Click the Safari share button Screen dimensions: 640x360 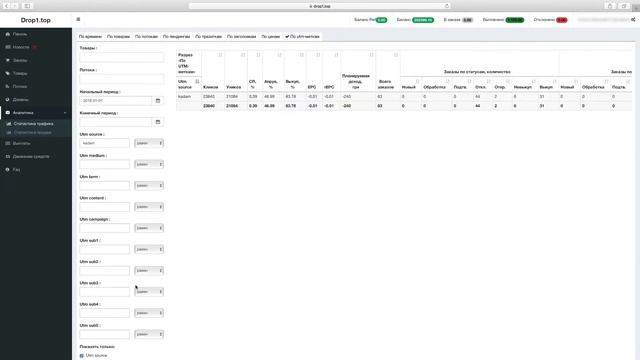point(610,6)
